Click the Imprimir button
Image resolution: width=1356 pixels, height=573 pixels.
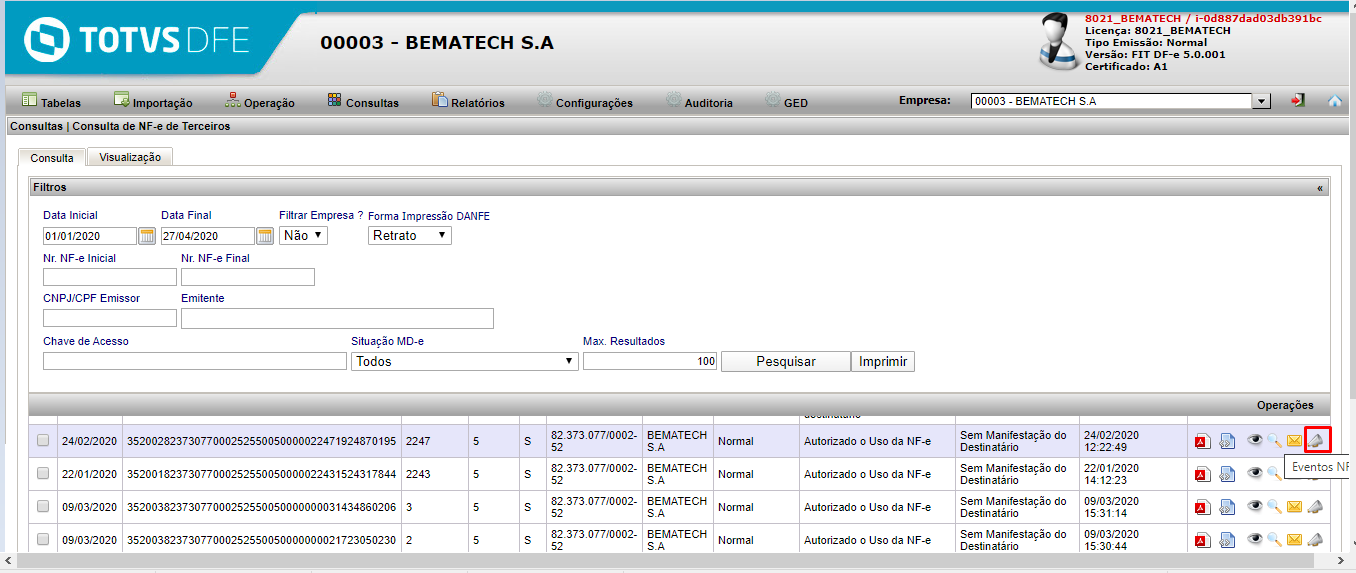(883, 361)
